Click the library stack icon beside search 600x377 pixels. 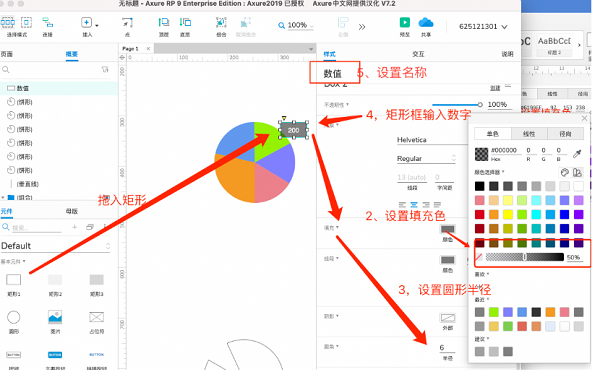click(90, 227)
